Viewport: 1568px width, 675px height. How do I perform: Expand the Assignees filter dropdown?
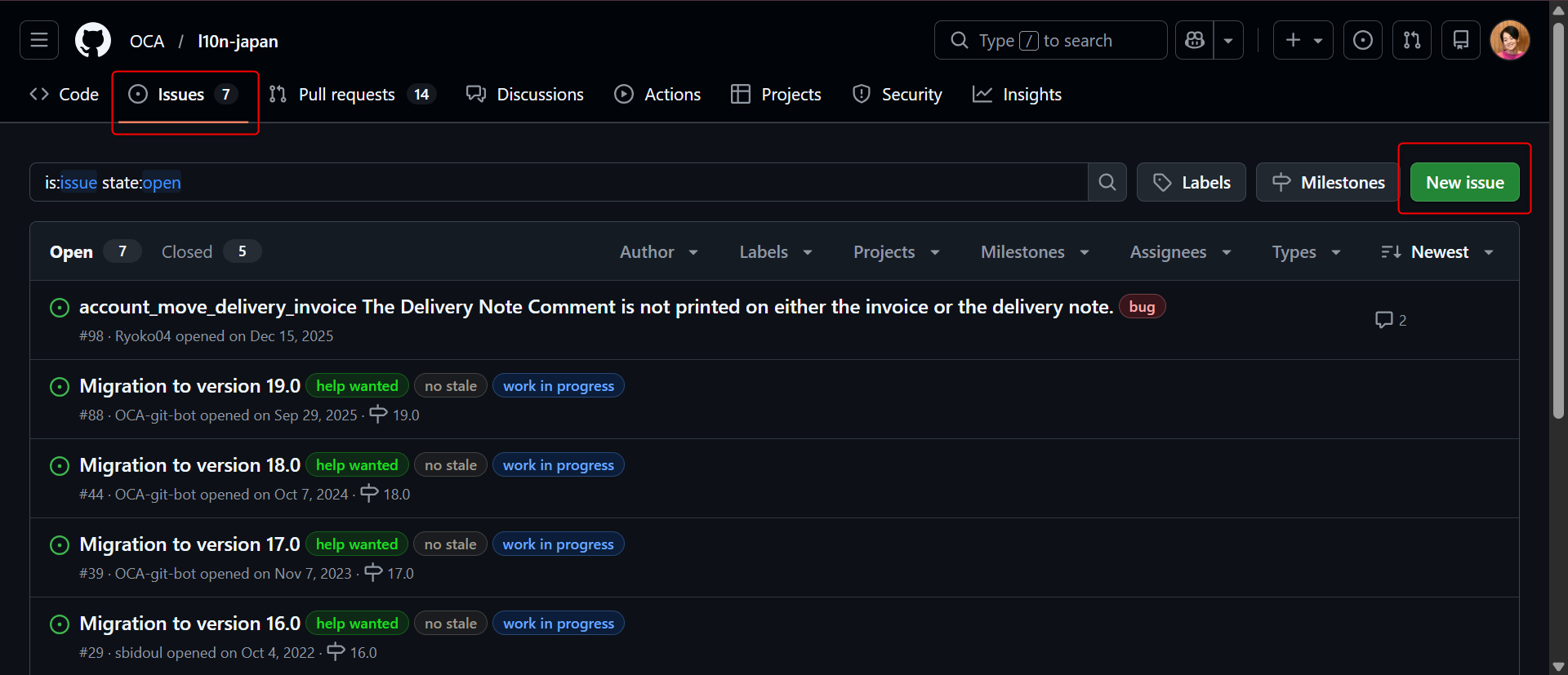pos(1181,252)
